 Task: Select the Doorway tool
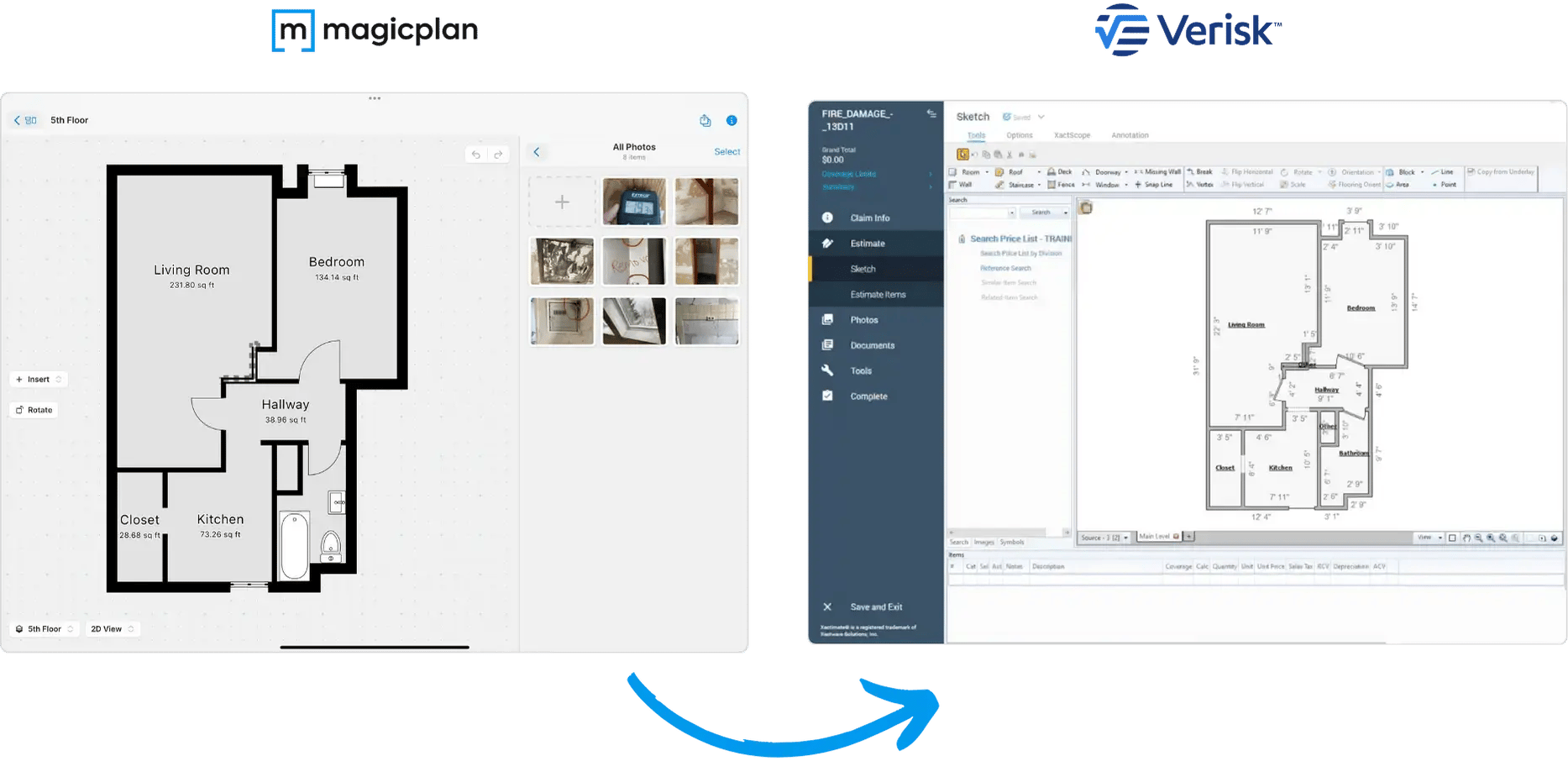tap(1102, 172)
